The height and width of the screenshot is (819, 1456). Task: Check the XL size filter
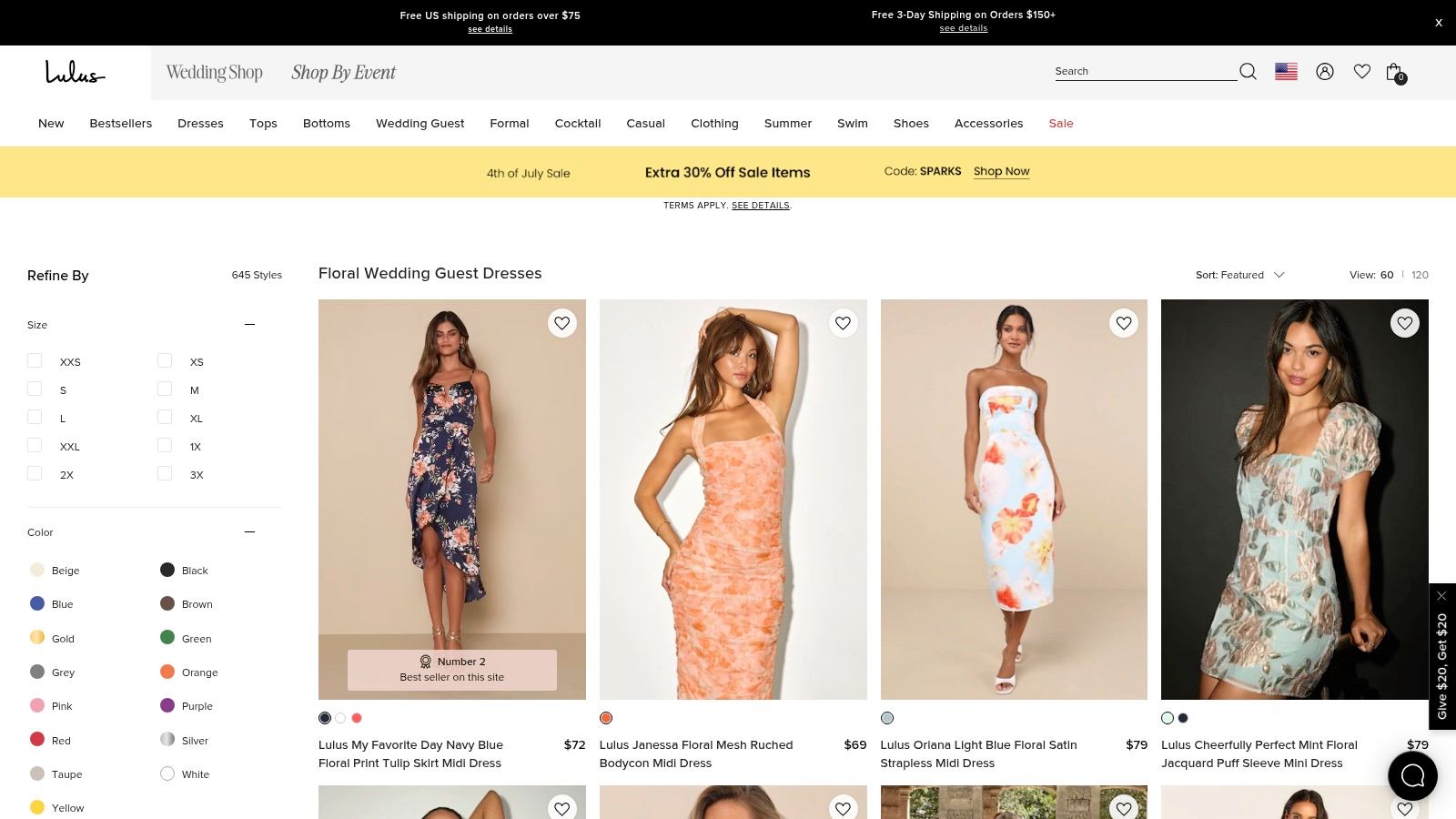(165, 417)
